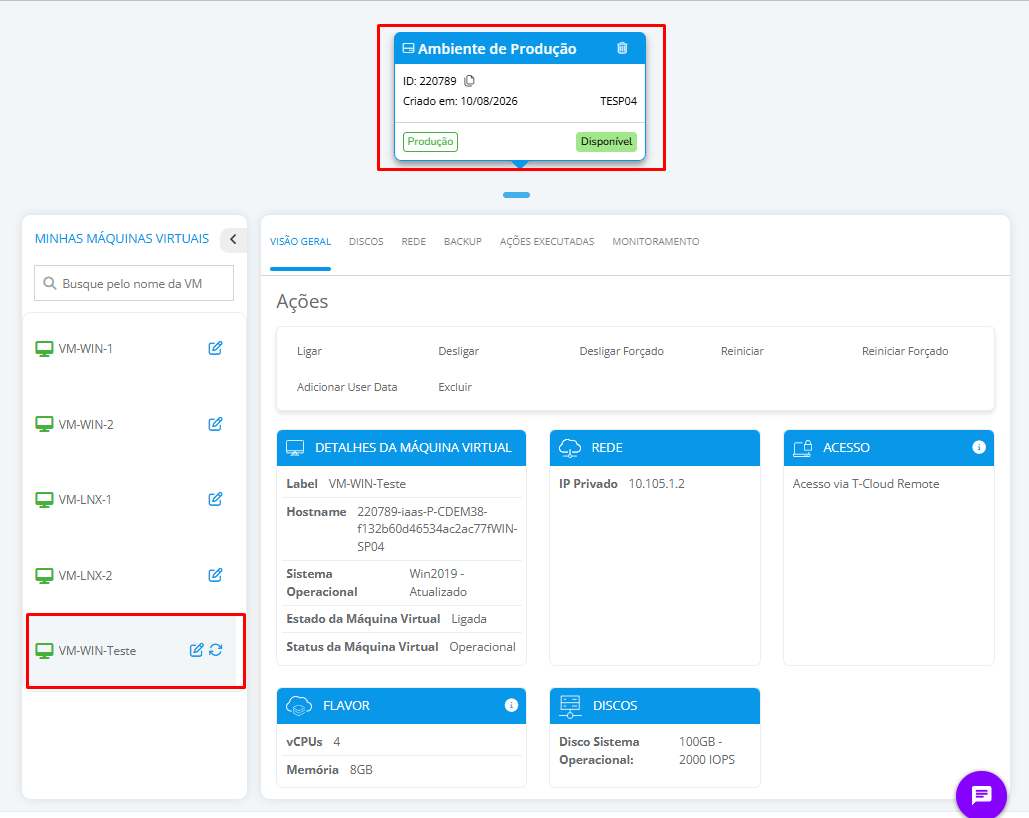Switch to Discos tab
The height and width of the screenshot is (818, 1029).
point(366,242)
